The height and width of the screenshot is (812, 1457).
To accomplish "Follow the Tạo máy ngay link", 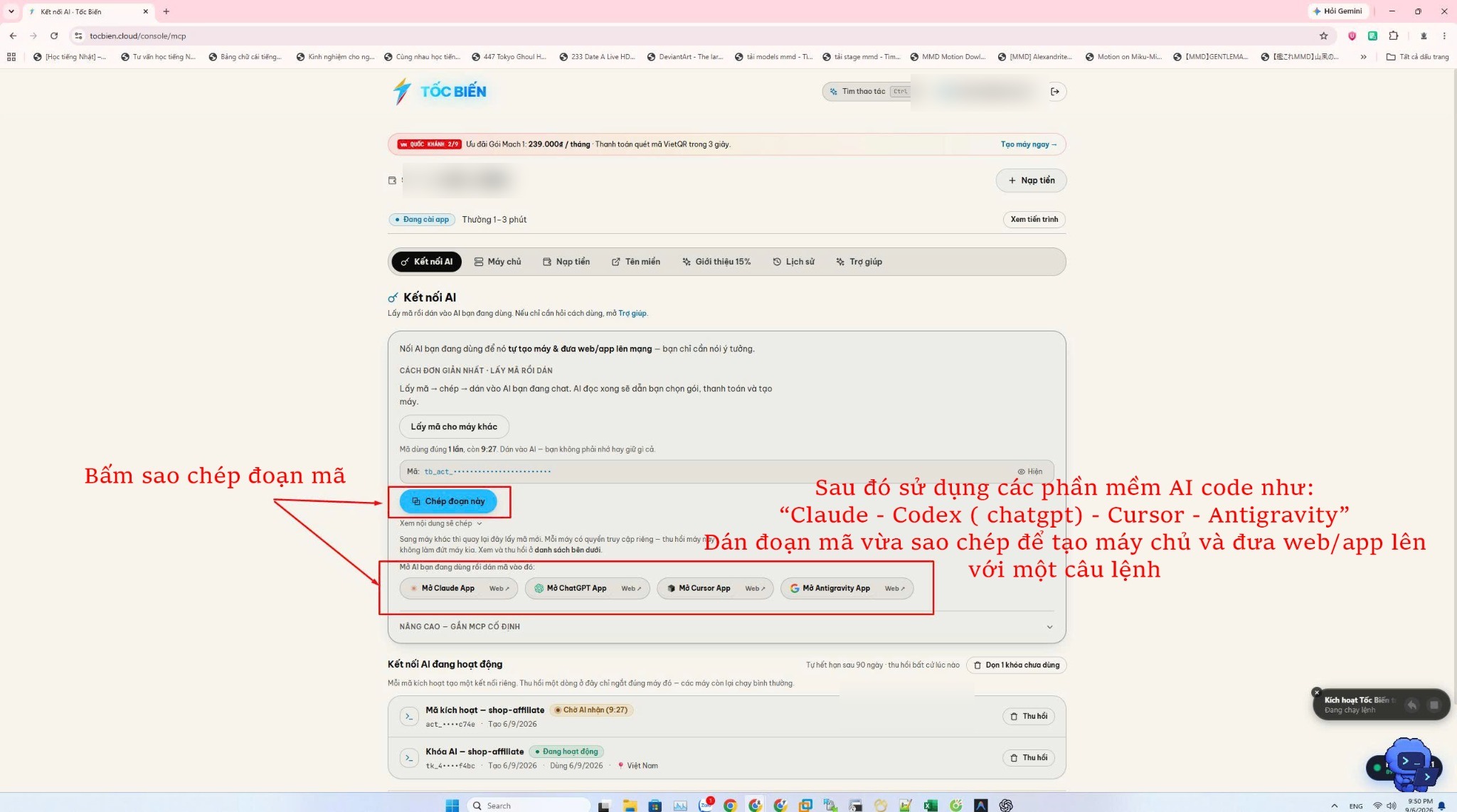I will click(1028, 144).
